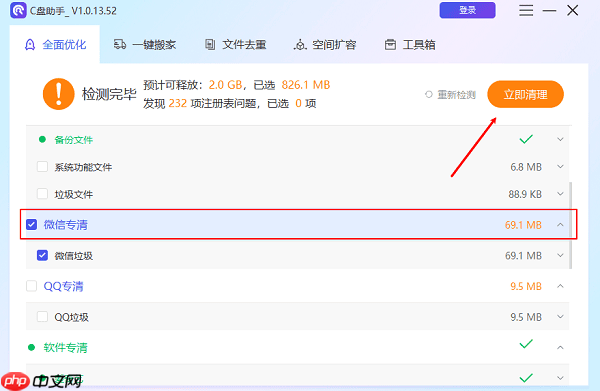The height and width of the screenshot is (391, 600).
Task: Click the 826.1 MB selected amount
Action: [x=306, y=85]
